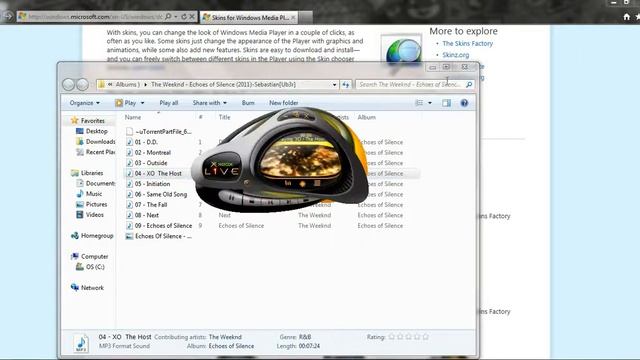Stop playback on the Xbox Live skin player
This screenshot has height=360, width=640.
point(252,201)
